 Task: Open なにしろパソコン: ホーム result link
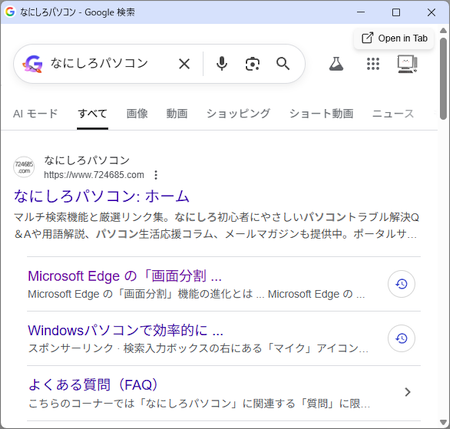click(x=102, y=196)
